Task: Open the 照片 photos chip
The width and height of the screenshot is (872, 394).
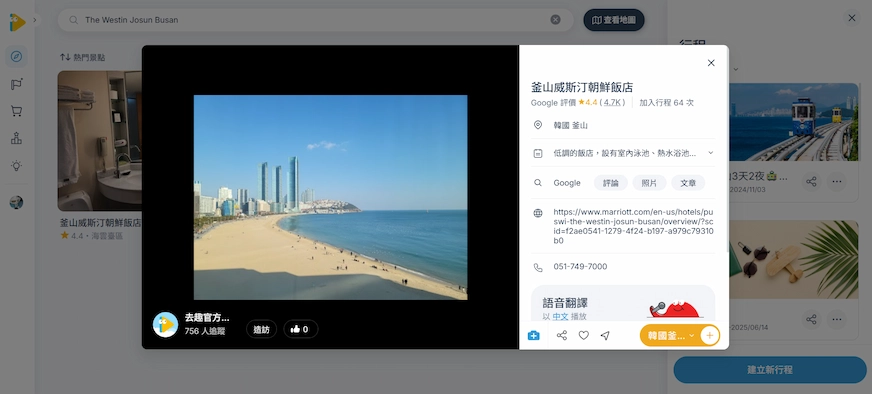Action: tap(649, 183)
